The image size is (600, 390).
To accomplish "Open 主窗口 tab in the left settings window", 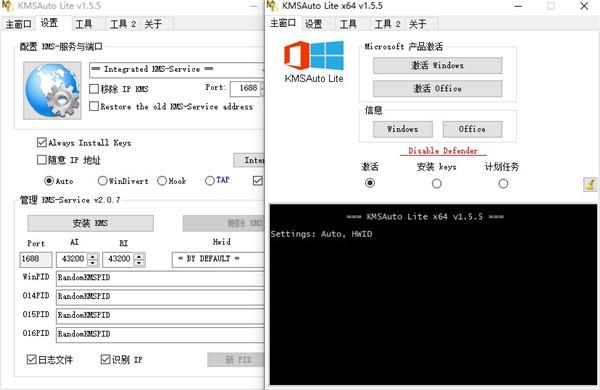I will point(18,24).
